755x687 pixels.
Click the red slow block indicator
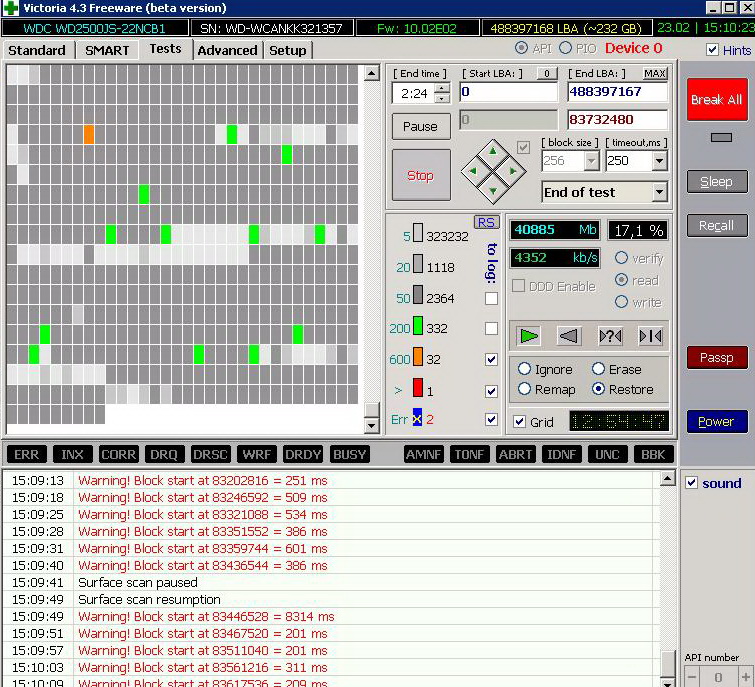click(417, 388)
